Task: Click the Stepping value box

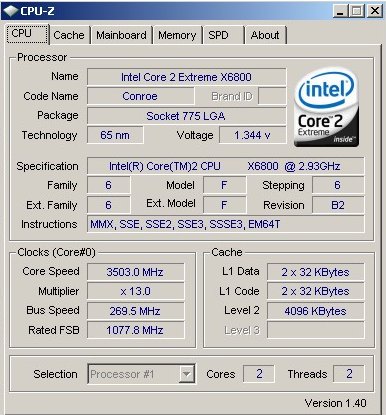Action: pos(338,185)
